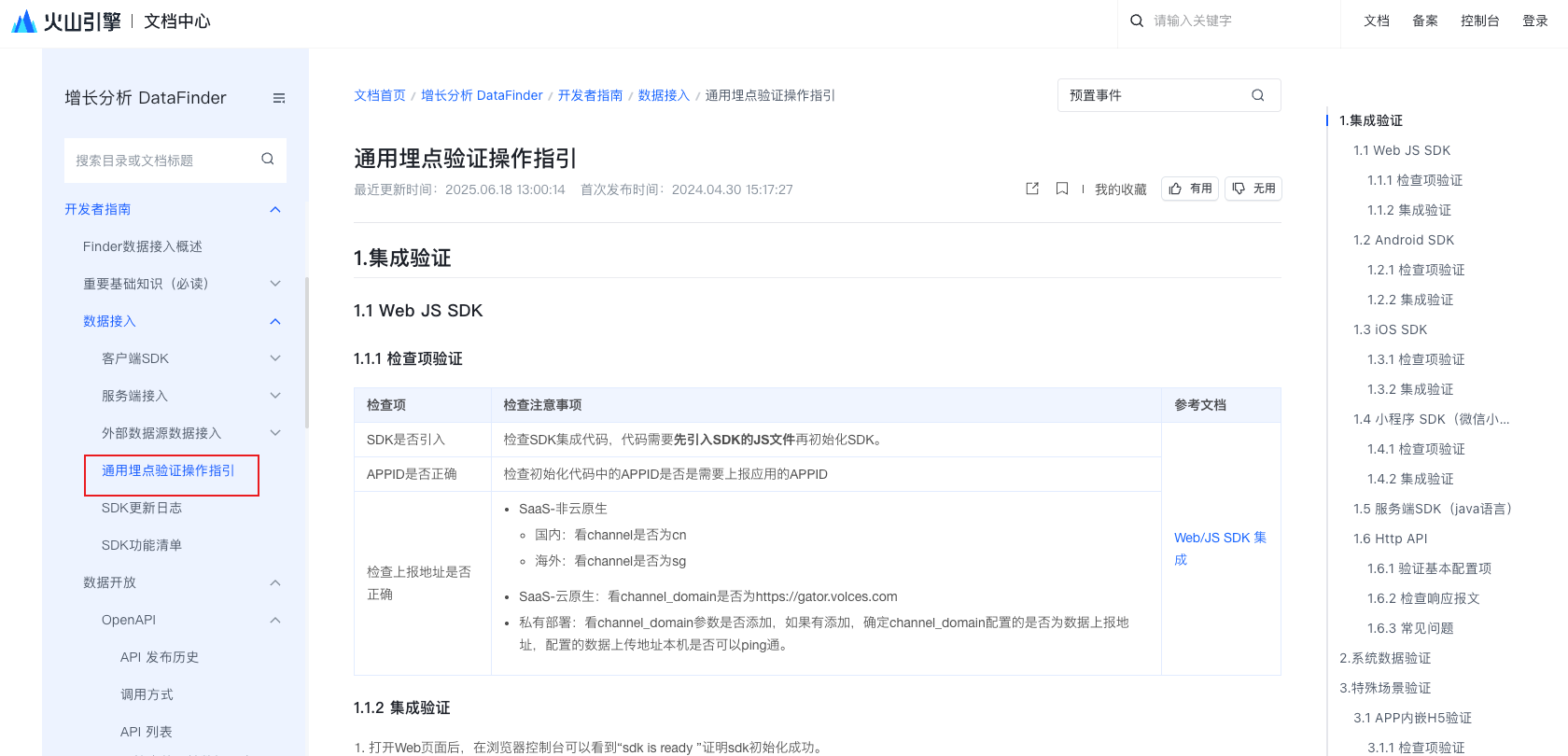The width and height of the screenshot is (1568, 756).
Task: Jump to 1.6.2 检查响应报文 in outline
Action: pos(1423,598)
